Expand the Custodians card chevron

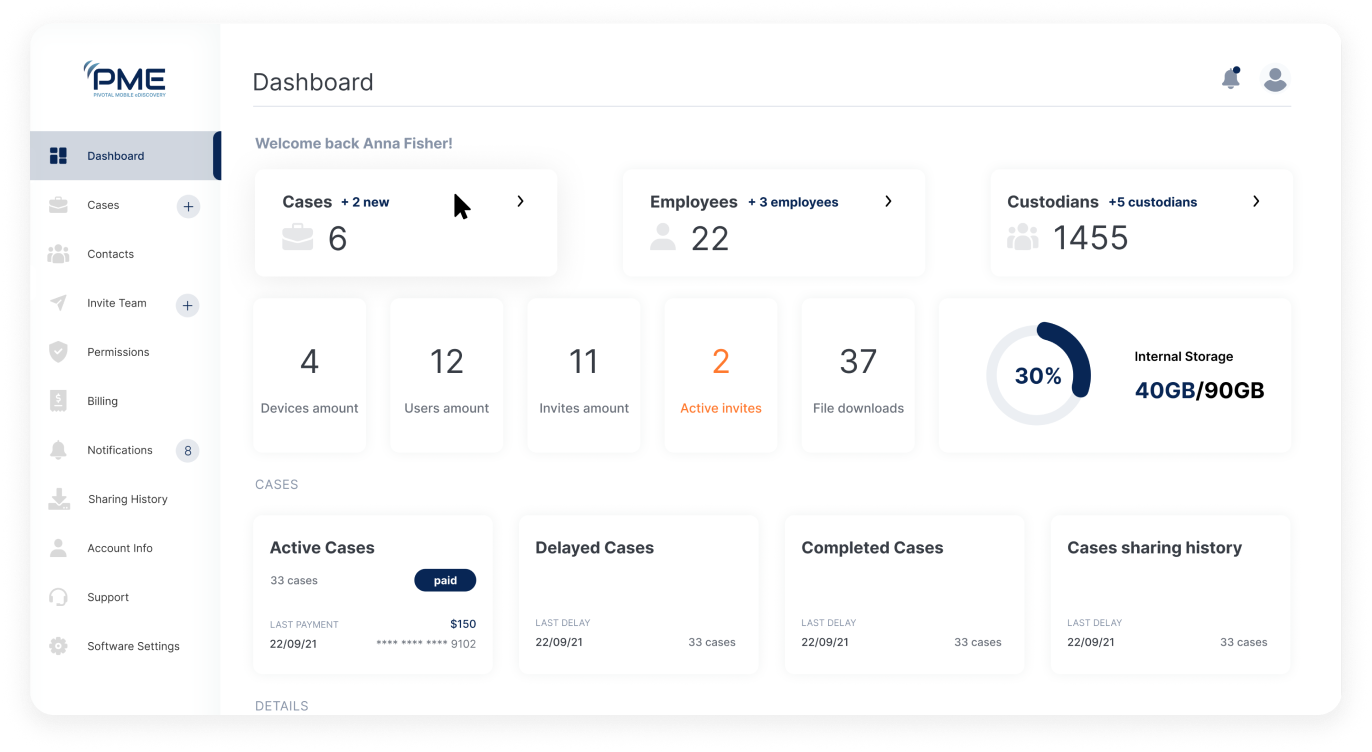click(x=1256, y=201)
